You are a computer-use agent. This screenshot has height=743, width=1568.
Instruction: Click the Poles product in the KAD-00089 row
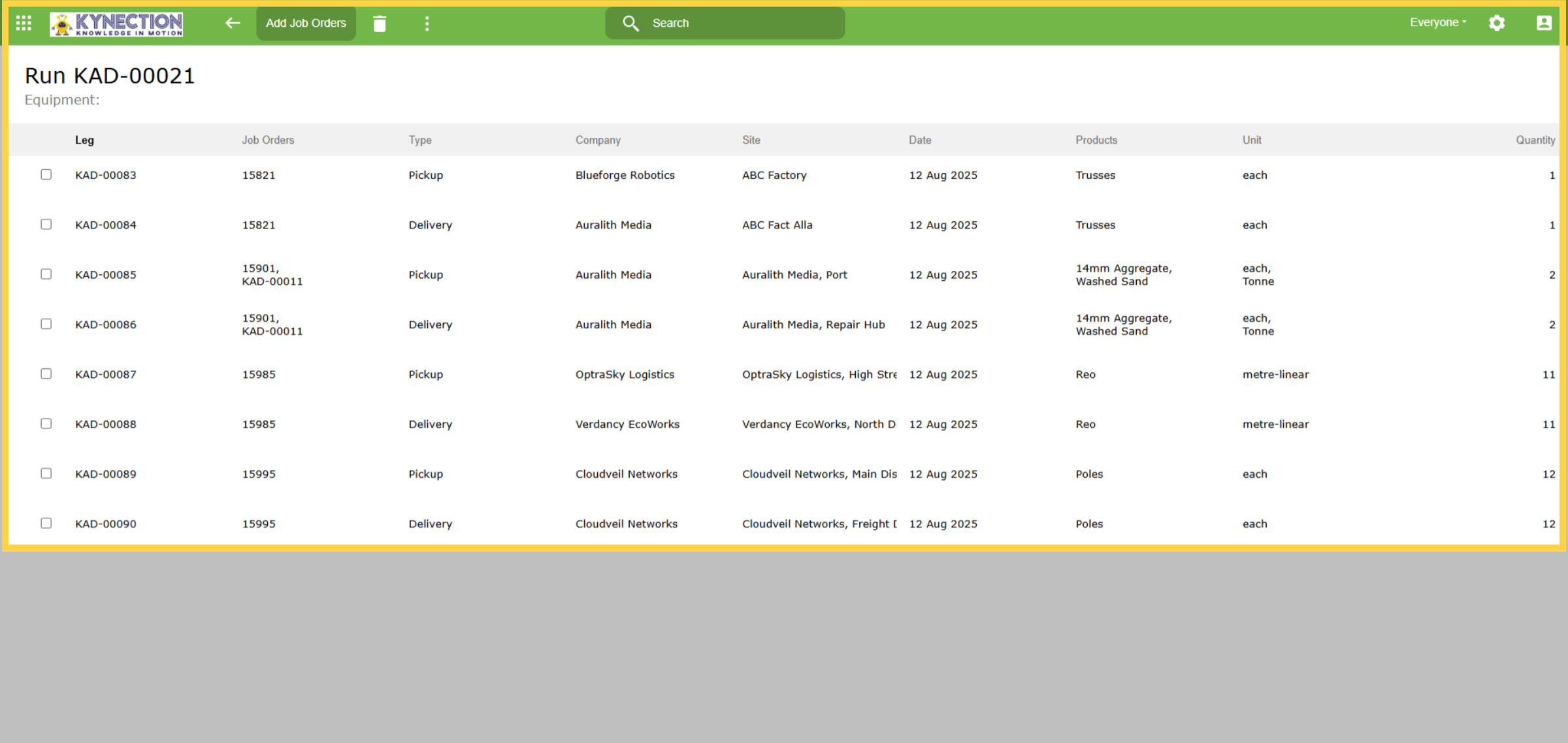[1089, 474]
